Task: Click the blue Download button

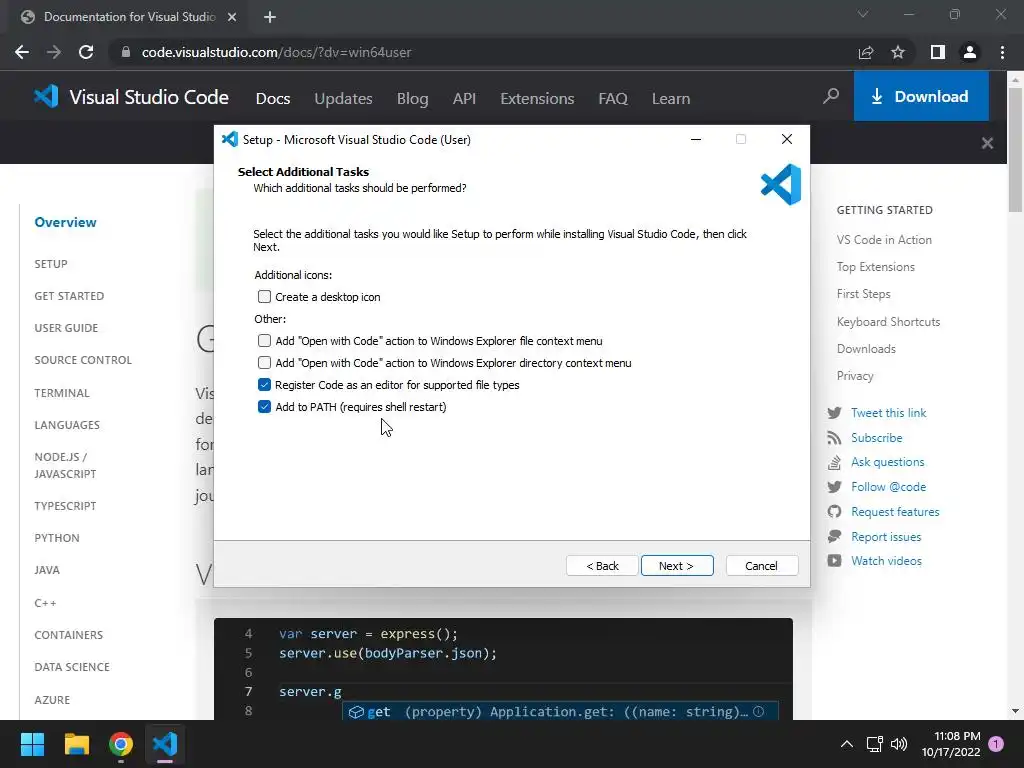Action: tap(921, 97)
